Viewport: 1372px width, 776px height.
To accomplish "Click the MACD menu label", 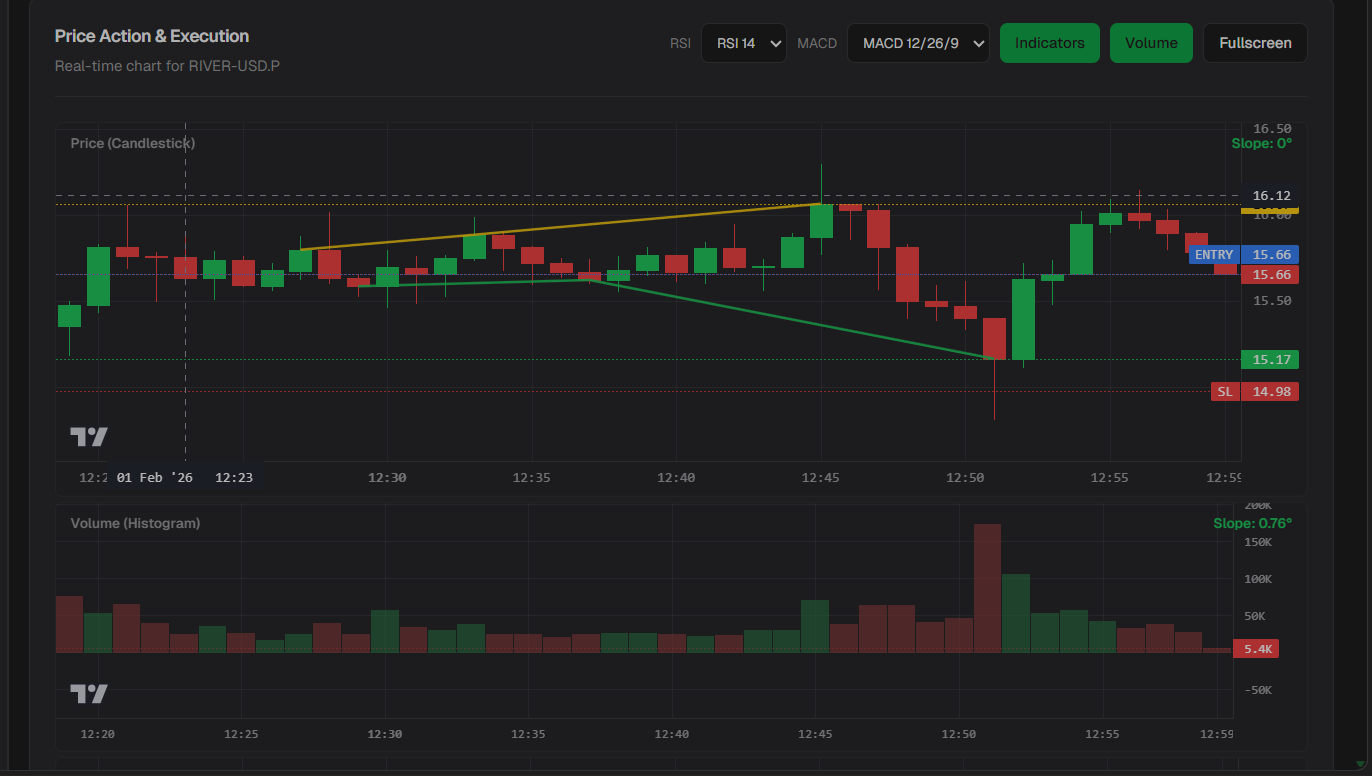I will click(x=816, y=43).
